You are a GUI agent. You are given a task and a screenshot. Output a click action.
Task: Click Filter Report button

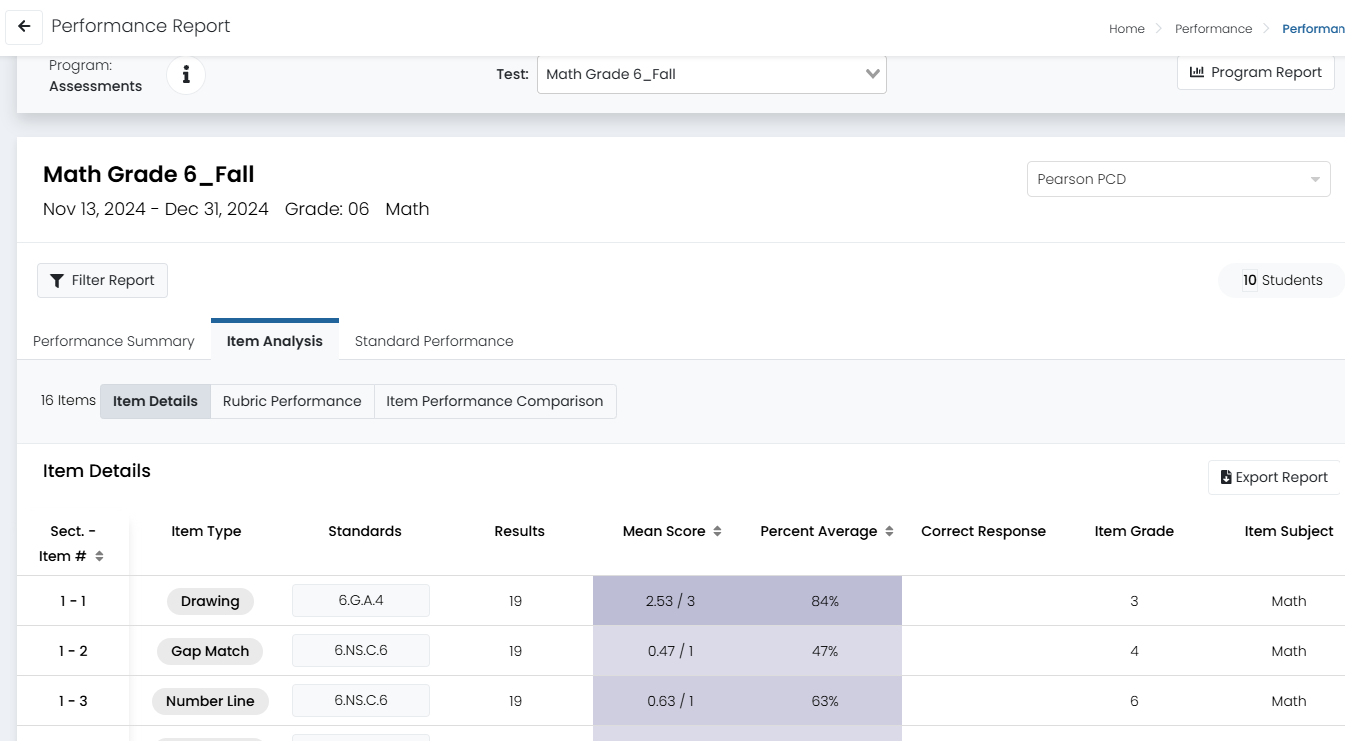(x=102, y=280)
